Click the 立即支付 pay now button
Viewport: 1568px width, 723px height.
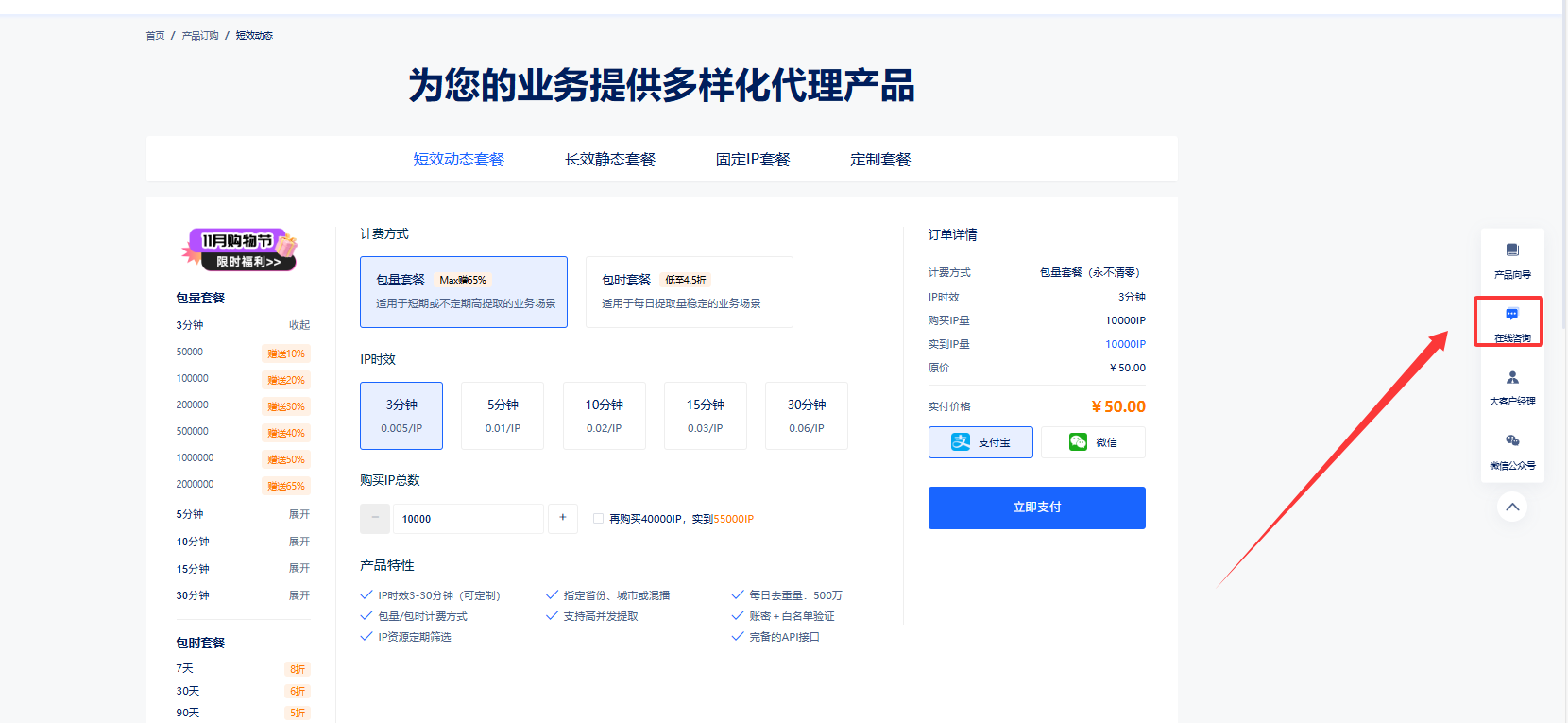pyautogui.click(x=1036, y=508)
